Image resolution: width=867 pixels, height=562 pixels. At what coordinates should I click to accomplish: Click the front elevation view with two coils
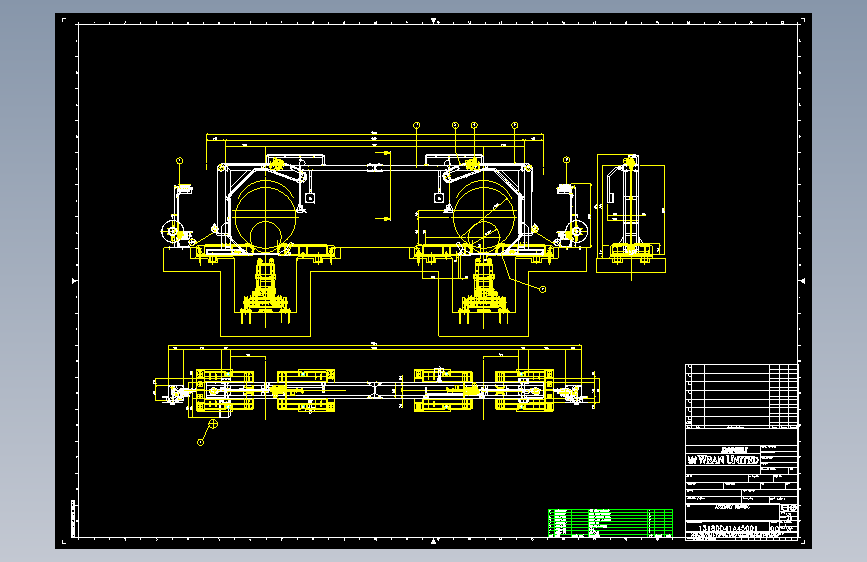tap(376, 229)
